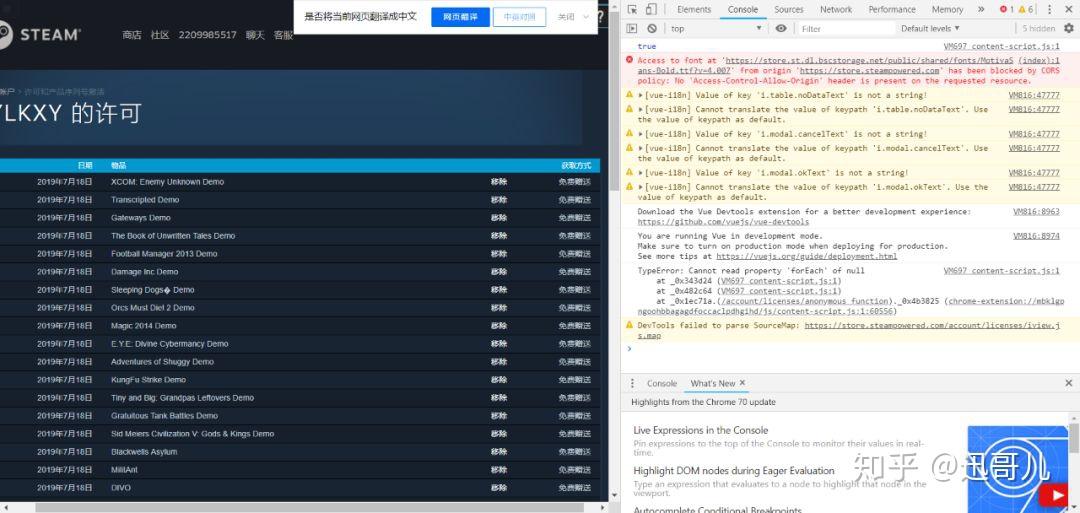
Task: Click 'Live Expressions in the Console' heading
Action: (700, 430)
